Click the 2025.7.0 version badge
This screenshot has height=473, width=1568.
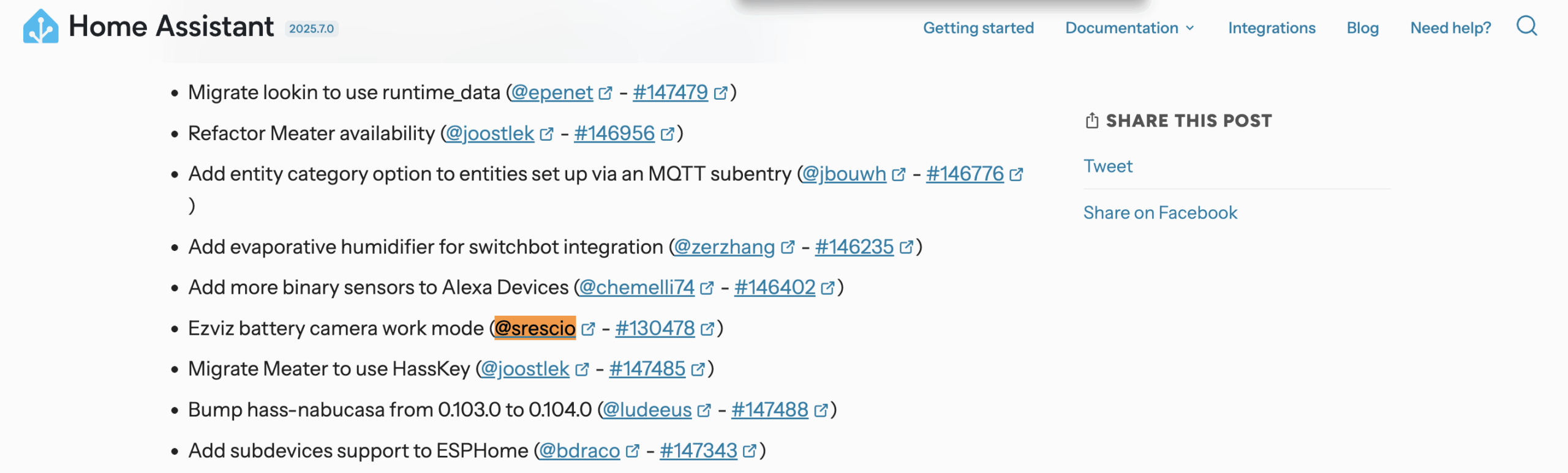pos(311,29)
